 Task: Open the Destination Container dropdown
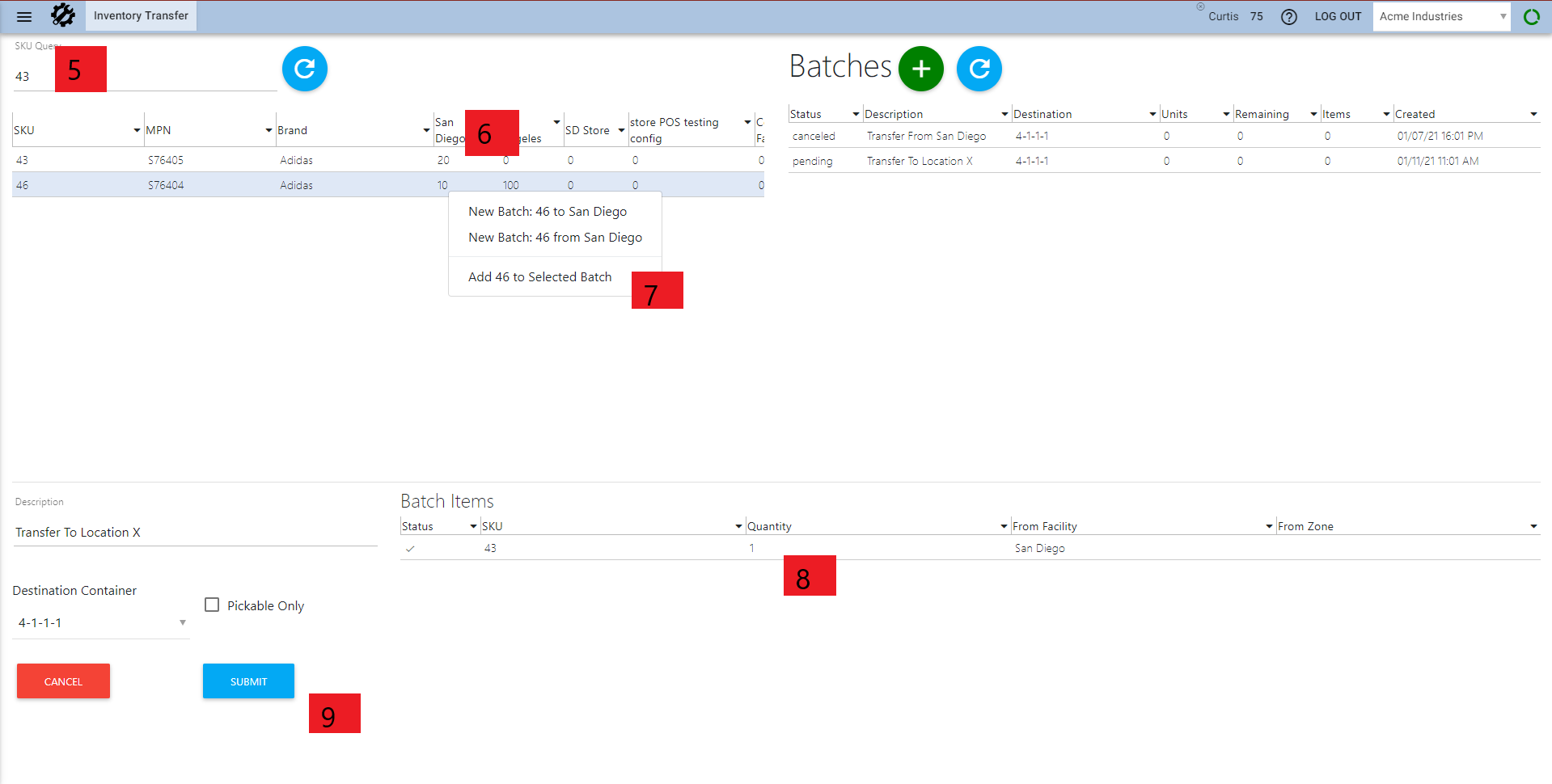[182, 622]
